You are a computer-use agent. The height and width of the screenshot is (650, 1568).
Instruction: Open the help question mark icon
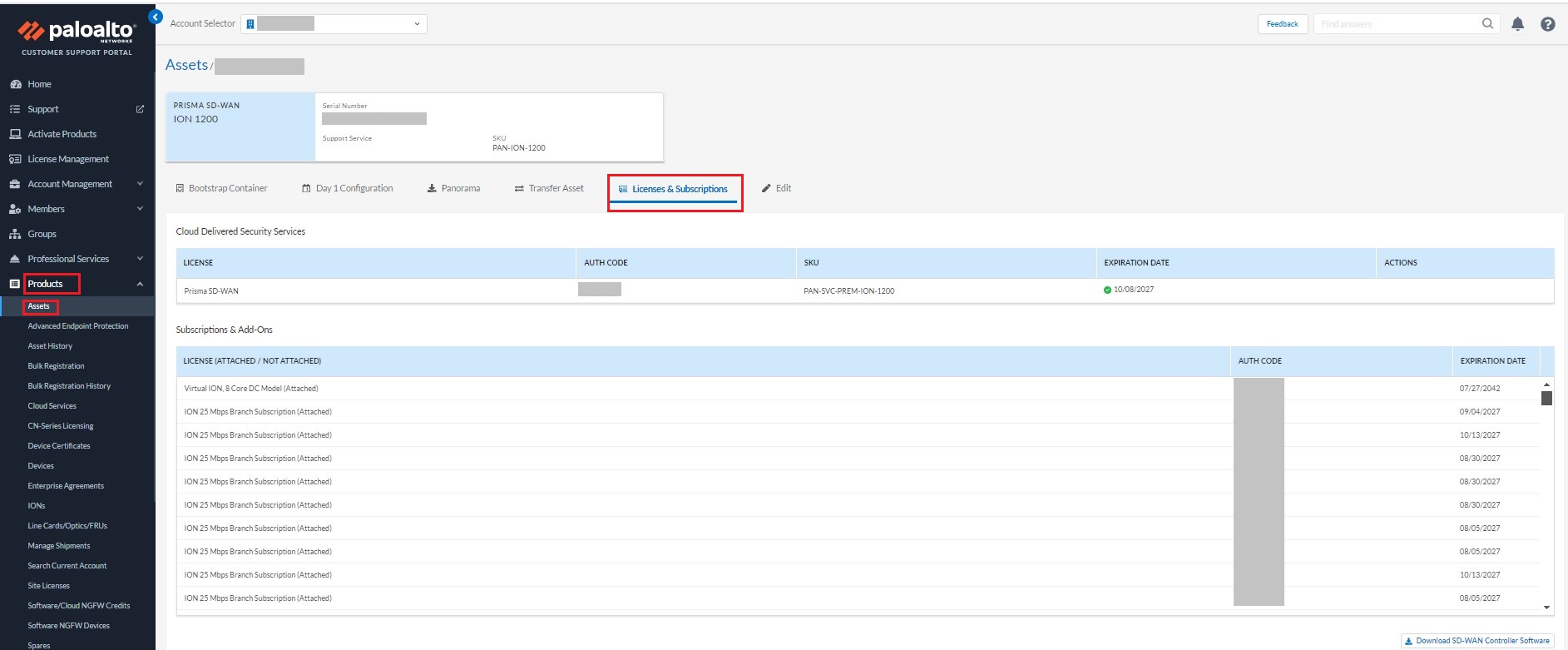pyautogui.click(x=1547, y=24)
